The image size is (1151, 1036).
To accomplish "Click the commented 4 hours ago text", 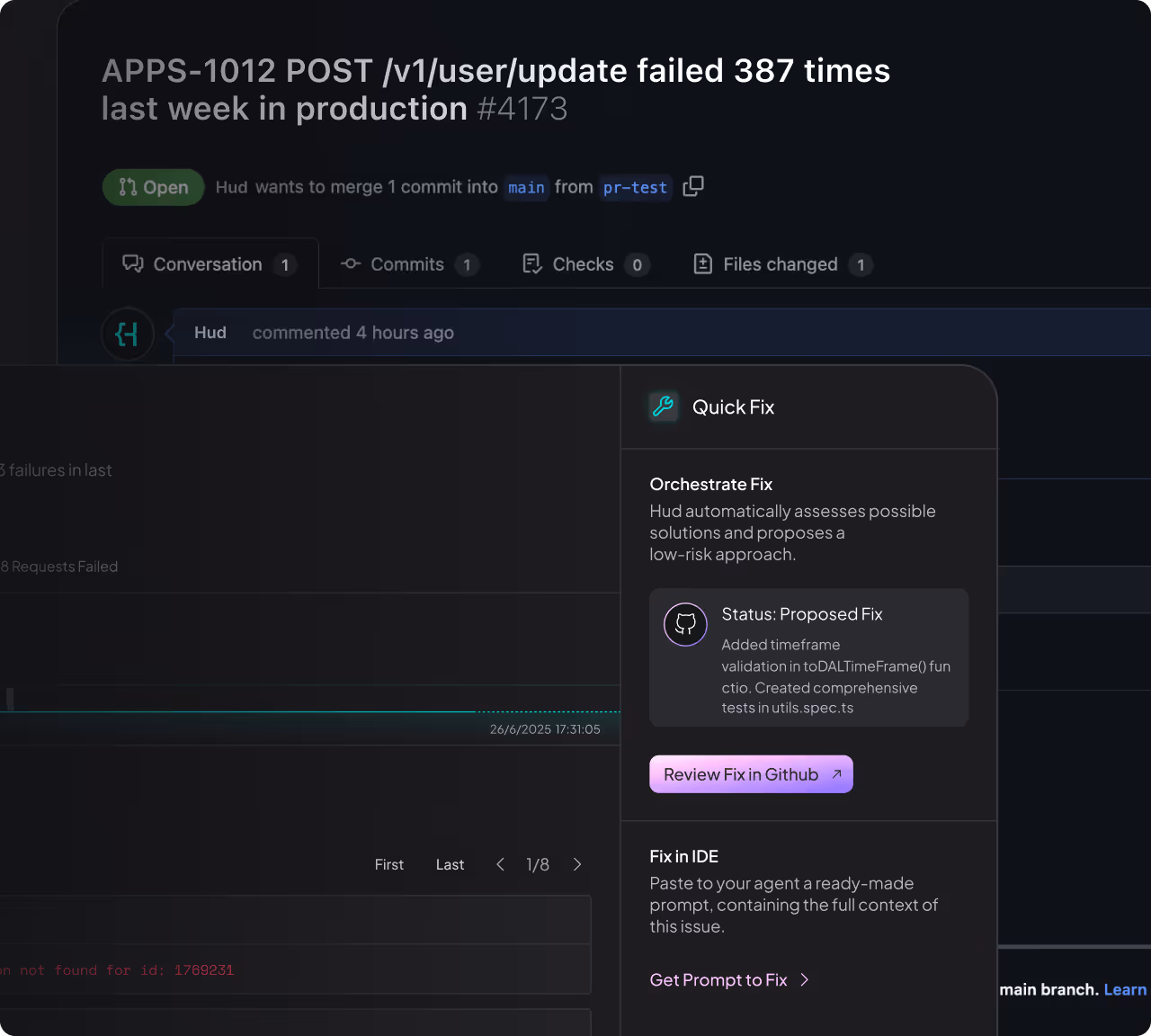I will [353, 333].
